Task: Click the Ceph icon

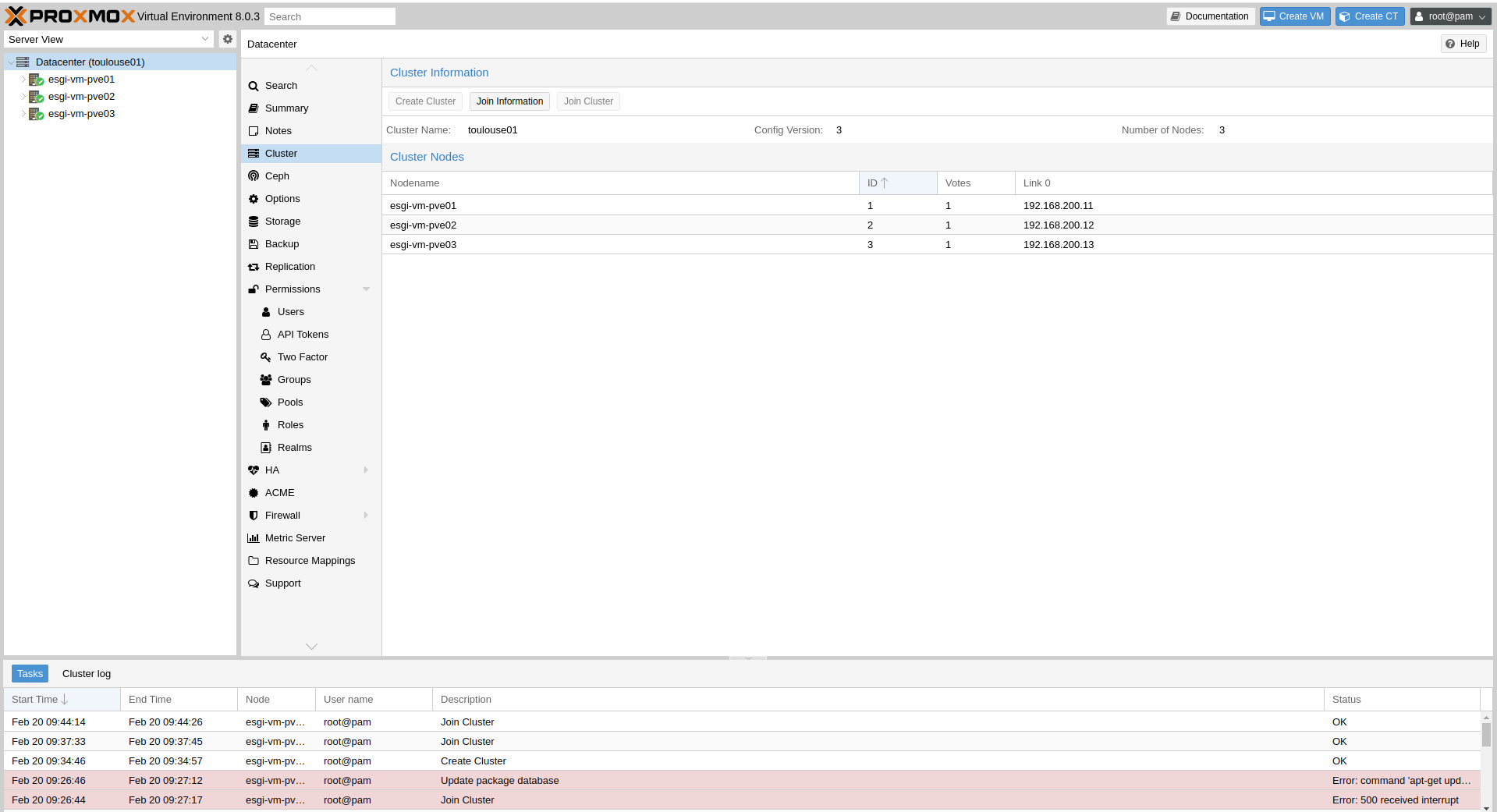Action: coord(254,176)
